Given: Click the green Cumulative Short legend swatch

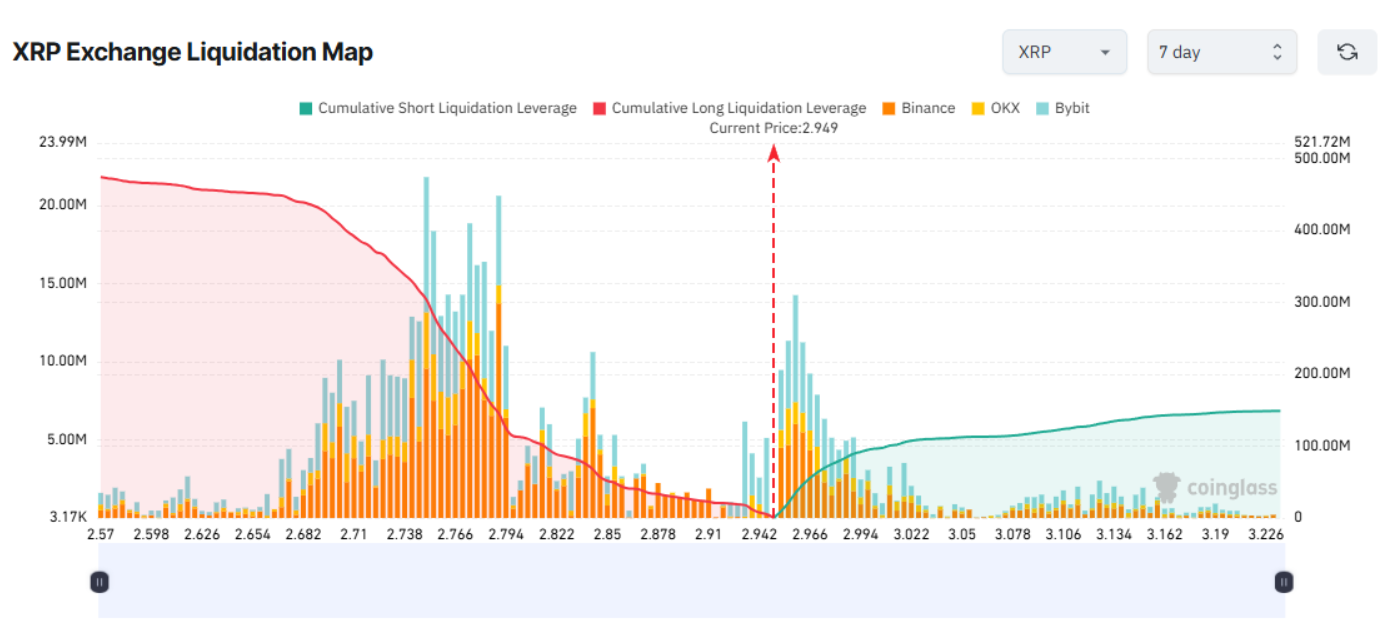Looking at the screenshot, I should (x=306, y=108).
